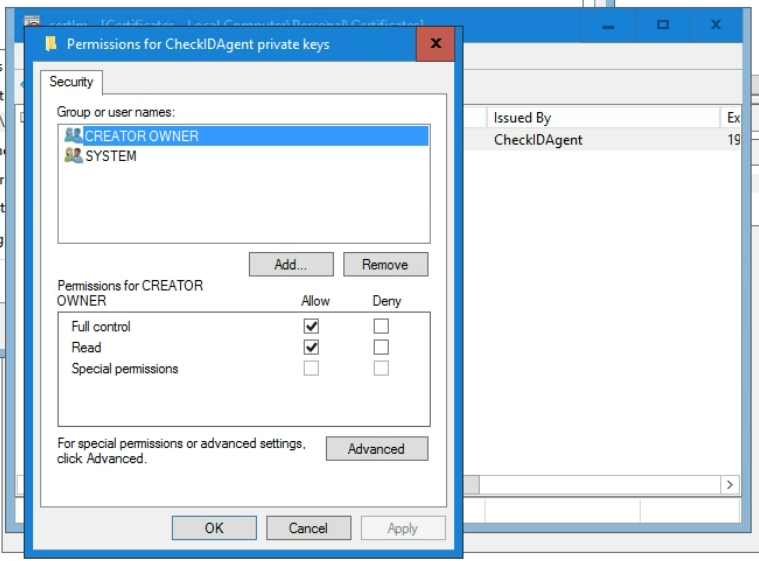Click the certlm window icon in title bar
Viewport: 759px width, 561px height.
point(33,22)
